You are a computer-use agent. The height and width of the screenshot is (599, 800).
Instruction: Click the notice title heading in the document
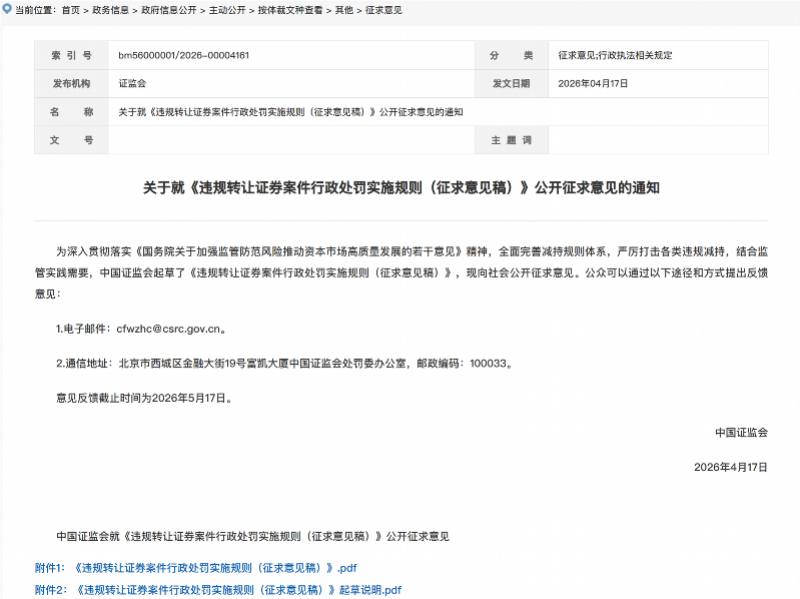click(400, 183)
